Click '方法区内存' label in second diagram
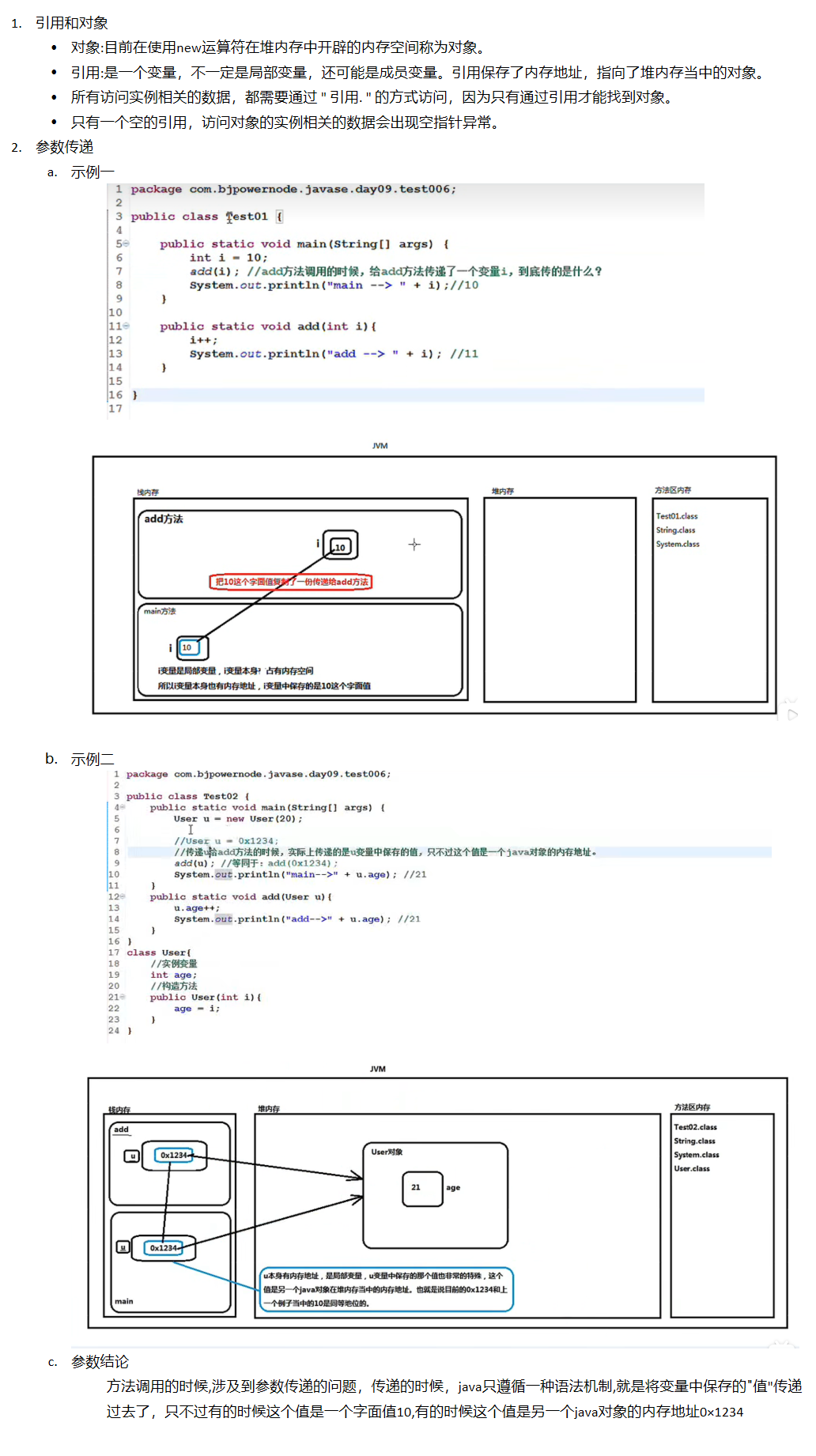 (x=692, y=1107)
